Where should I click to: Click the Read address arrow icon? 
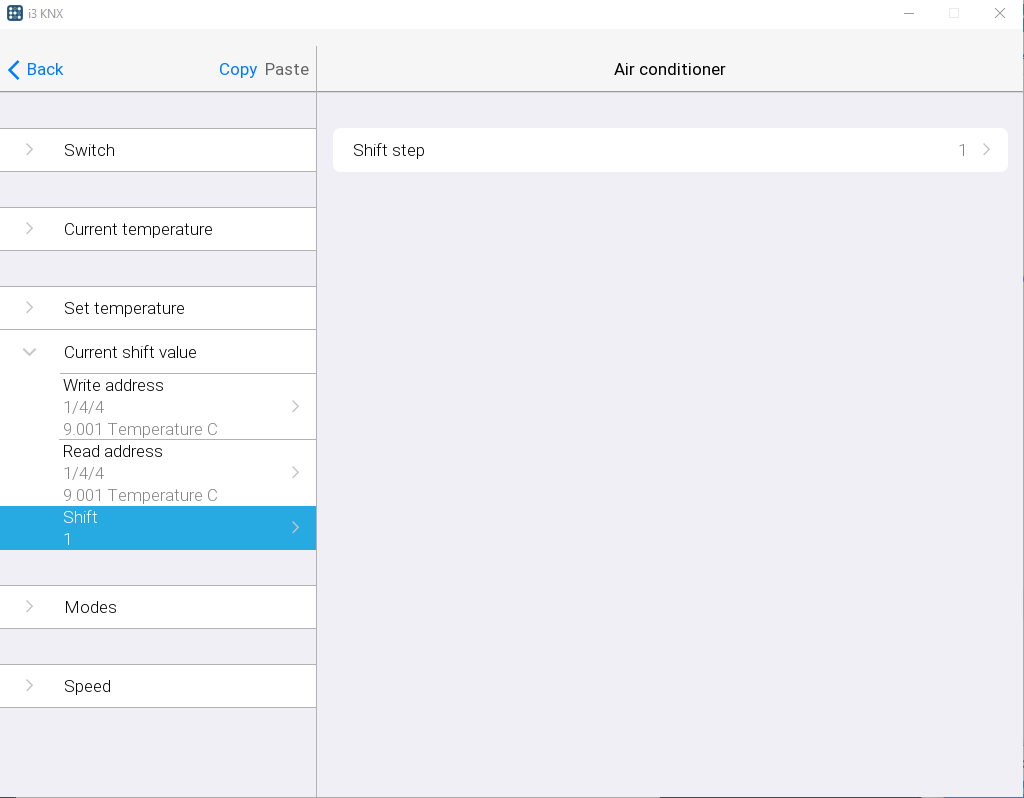(x=295, y=473)
